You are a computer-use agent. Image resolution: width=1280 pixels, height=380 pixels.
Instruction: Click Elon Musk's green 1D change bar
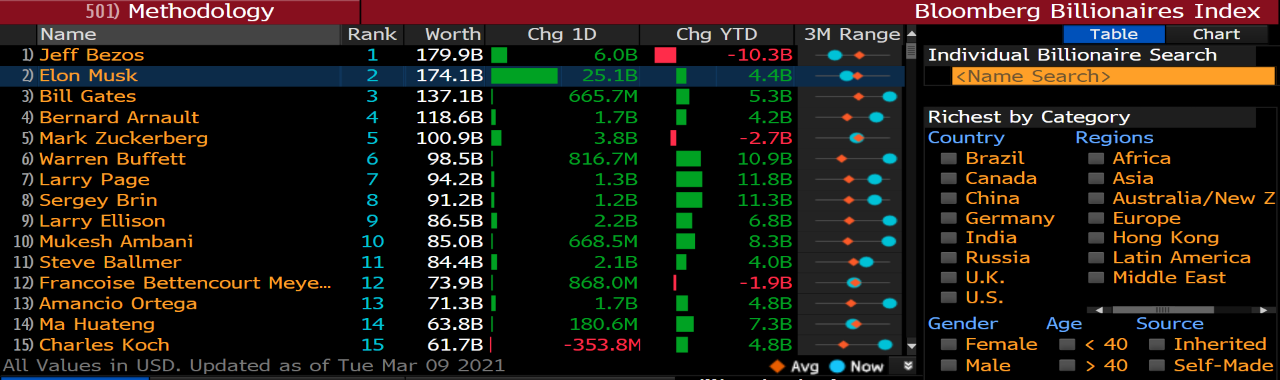click(524, 76)
